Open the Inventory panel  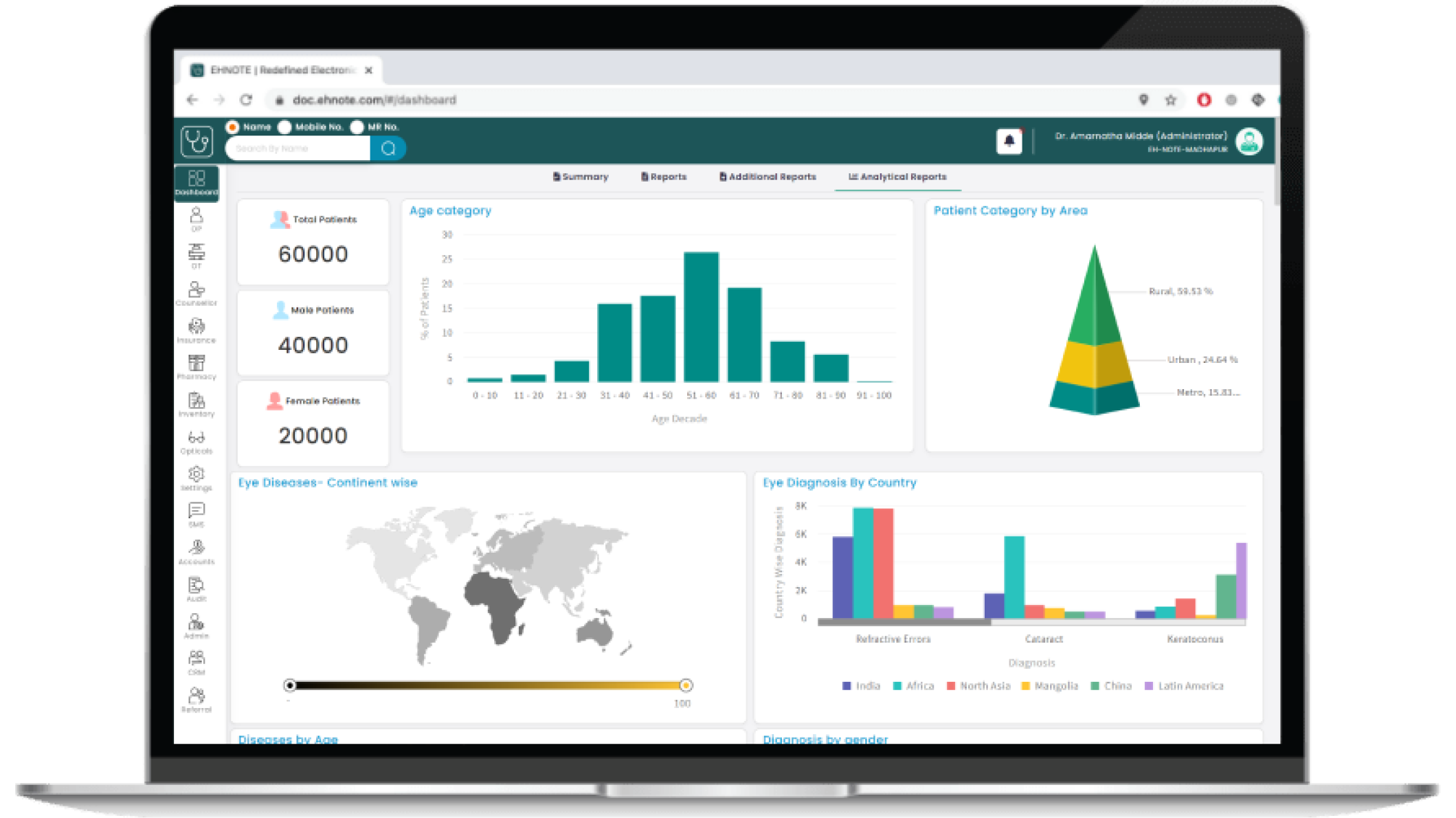point(197,402)
